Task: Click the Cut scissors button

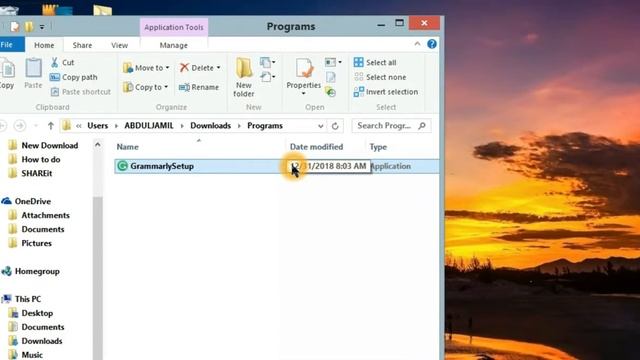Action: pos(62,62)
